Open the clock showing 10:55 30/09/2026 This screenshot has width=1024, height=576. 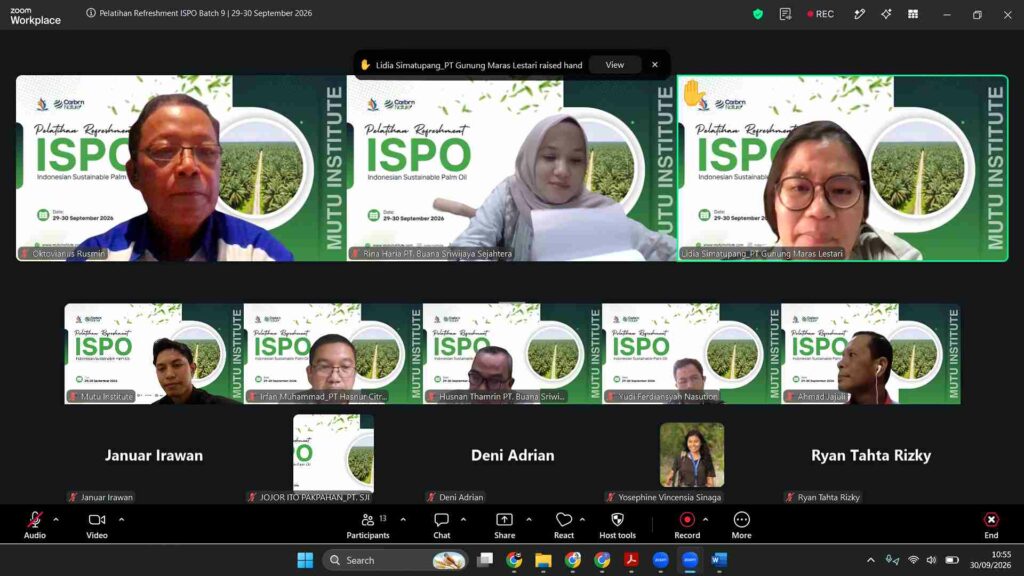991,560
